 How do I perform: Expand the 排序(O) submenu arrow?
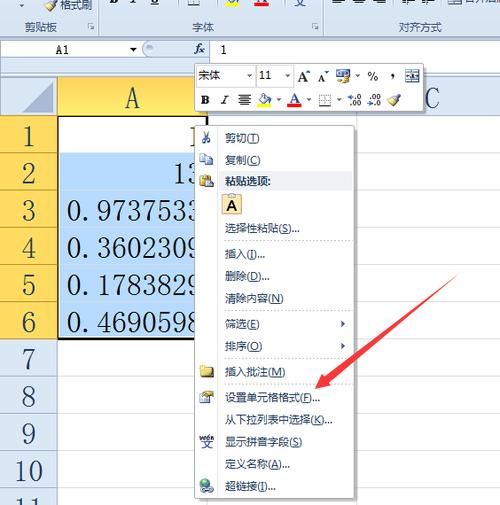pos(343,346)
